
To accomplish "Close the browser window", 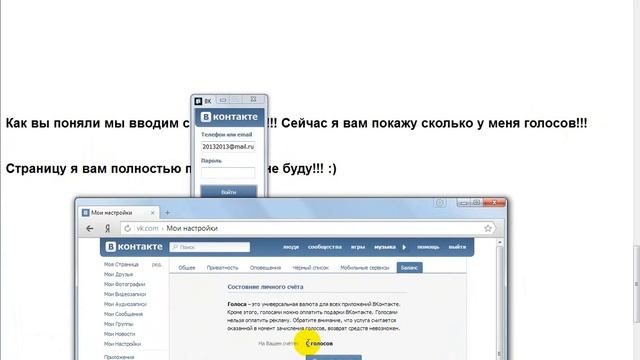I will point(494,202).
